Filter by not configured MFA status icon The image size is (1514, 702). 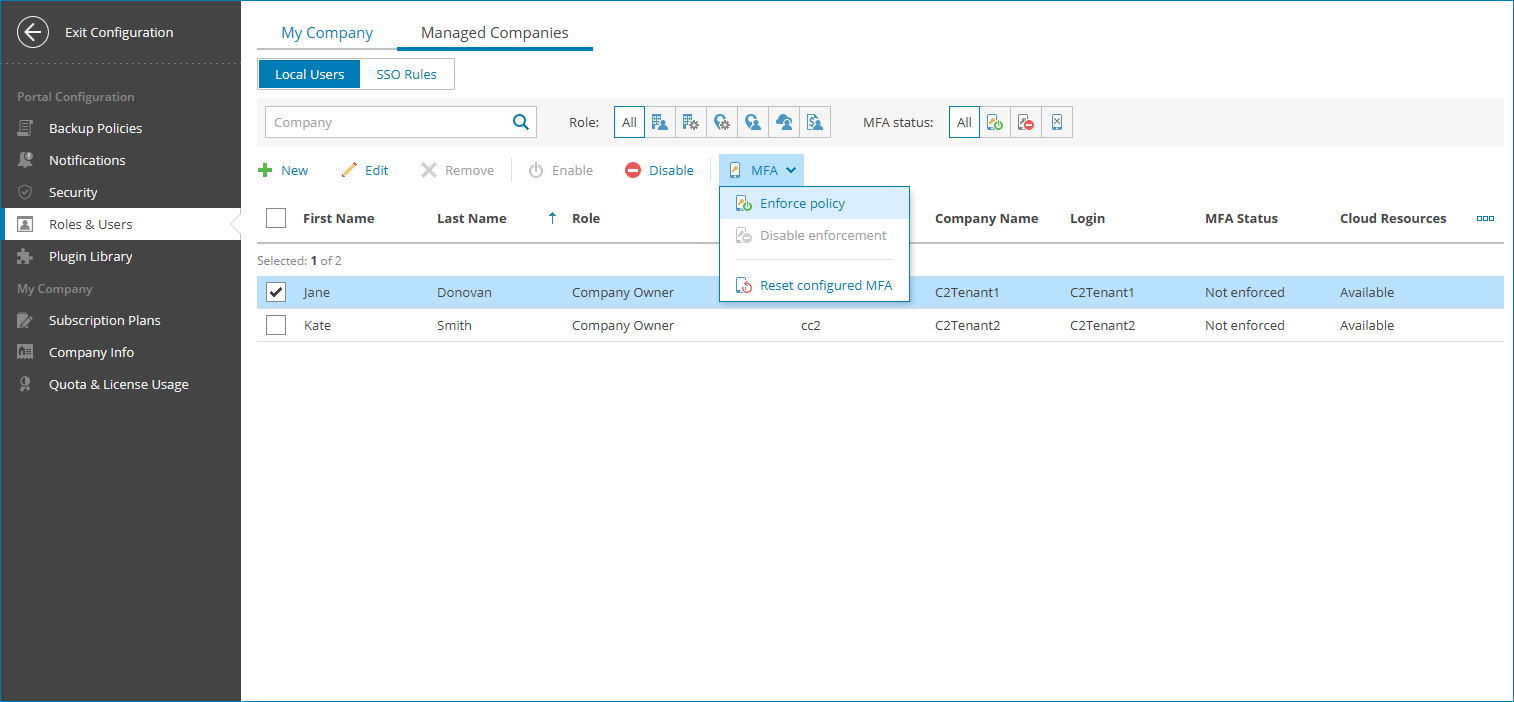(x=1057, y=121)
